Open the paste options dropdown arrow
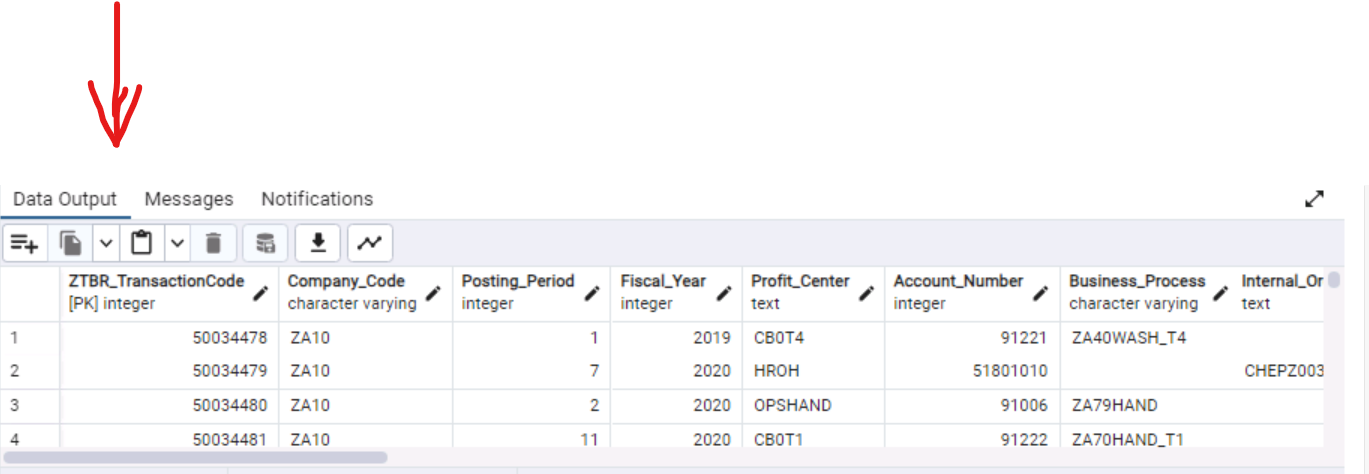 point(177,243)
